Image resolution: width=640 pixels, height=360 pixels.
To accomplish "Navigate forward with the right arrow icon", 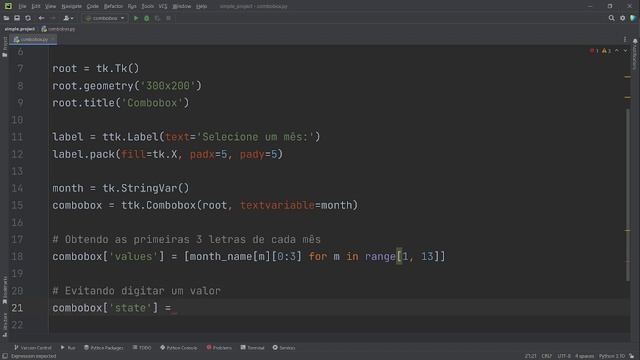I will 53,18.
